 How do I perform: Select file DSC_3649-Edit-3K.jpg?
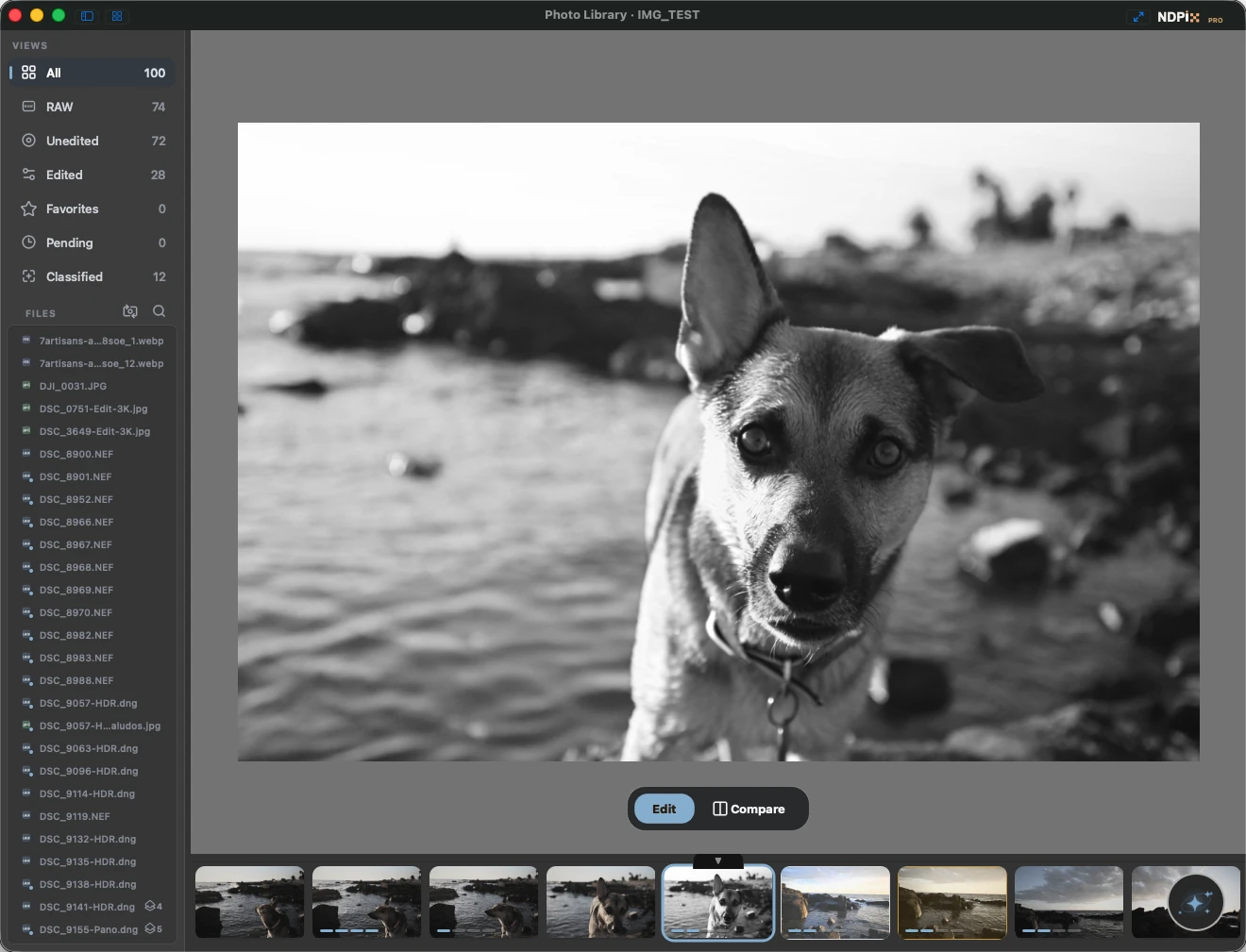(x=92, y=431)
